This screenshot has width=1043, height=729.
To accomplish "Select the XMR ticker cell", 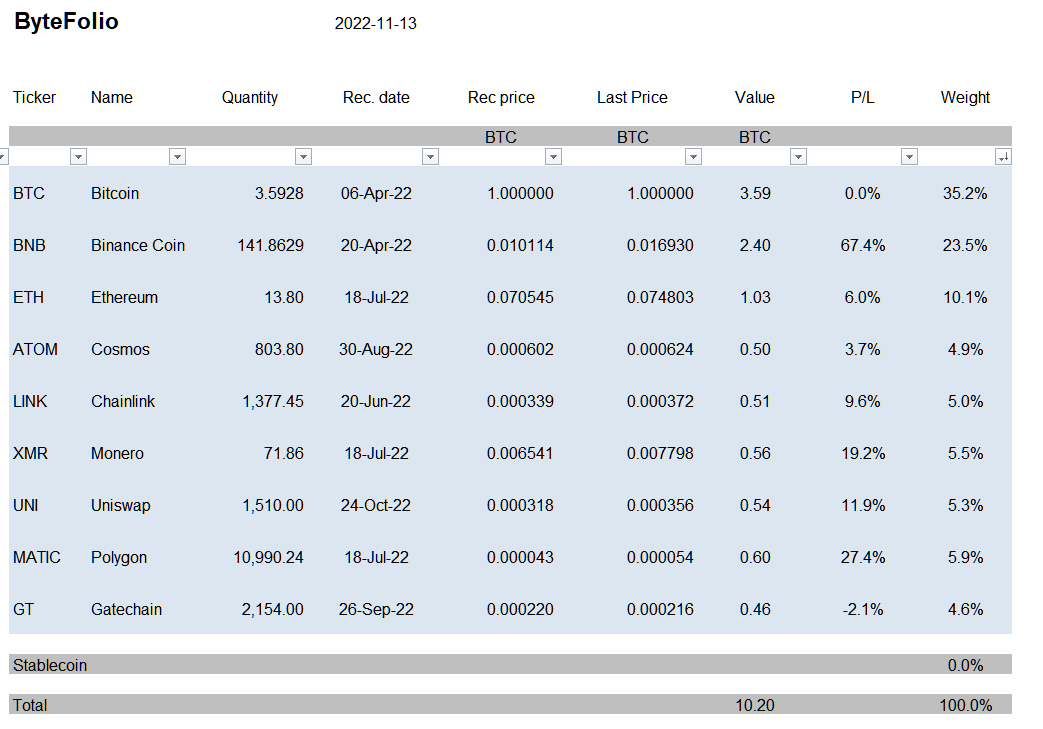I will coord(31,453).
